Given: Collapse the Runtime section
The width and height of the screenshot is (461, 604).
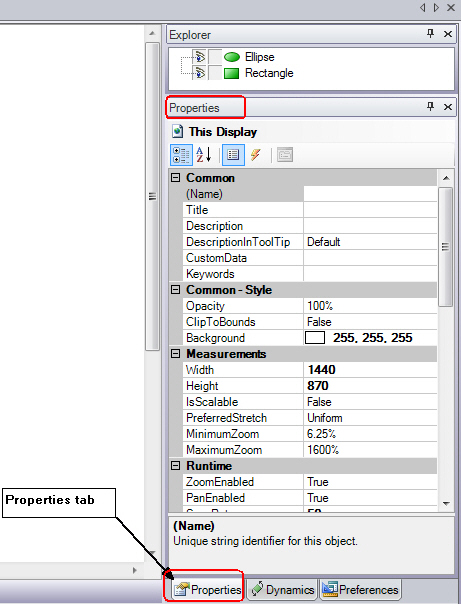Looking at the screenshot, I should (176, 466).
